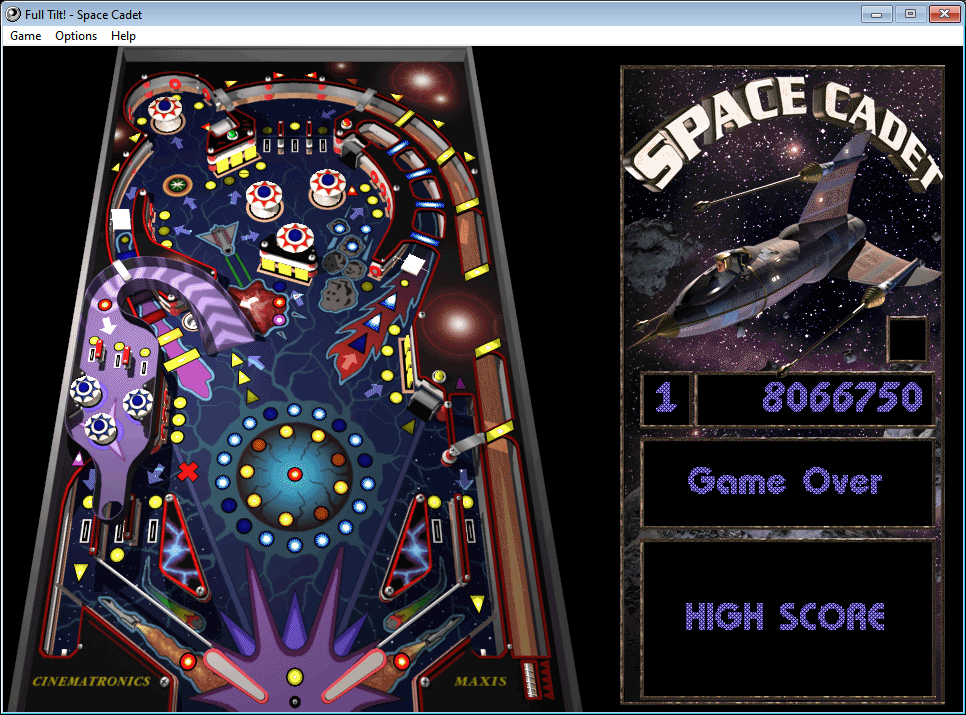Click the CINEMATRONICS label
966x715 pixels.
[91, 681]
